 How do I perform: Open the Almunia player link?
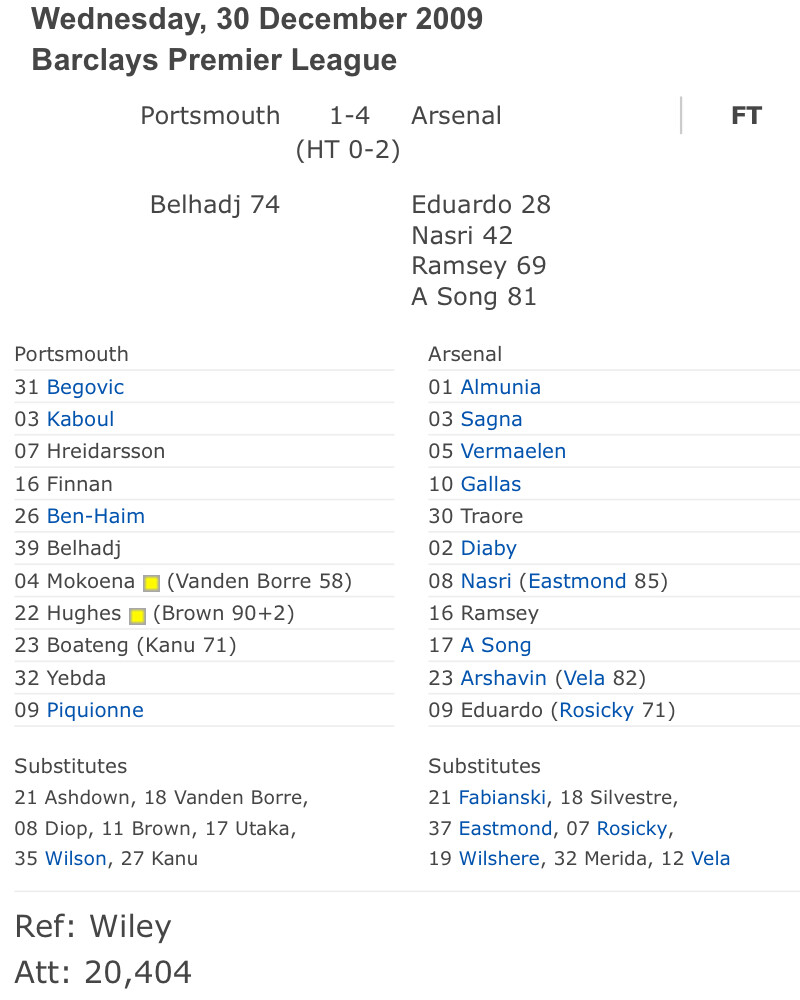(x=501, y=387)
